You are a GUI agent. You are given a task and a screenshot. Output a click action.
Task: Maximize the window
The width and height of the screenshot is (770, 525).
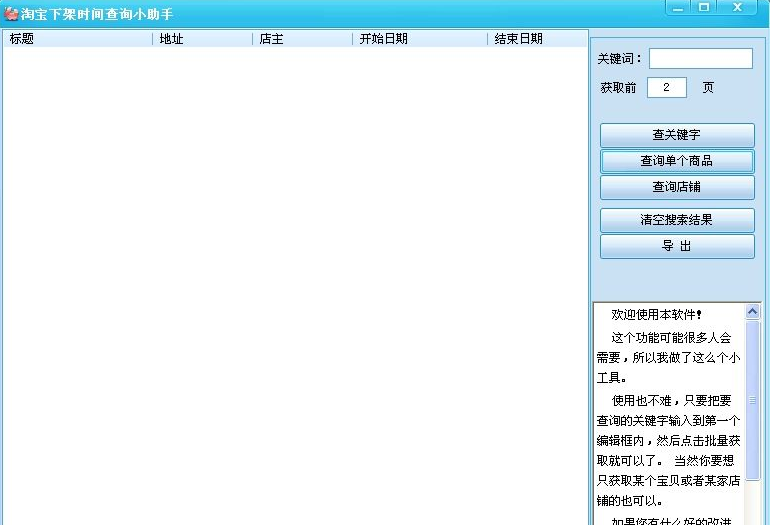coord(704,7)
